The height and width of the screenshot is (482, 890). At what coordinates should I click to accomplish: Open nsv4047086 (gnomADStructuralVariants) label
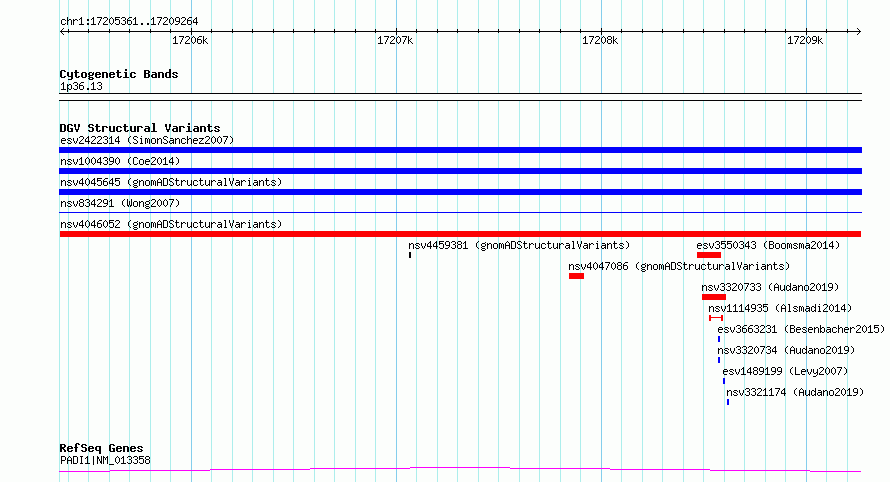coord(679,266)
